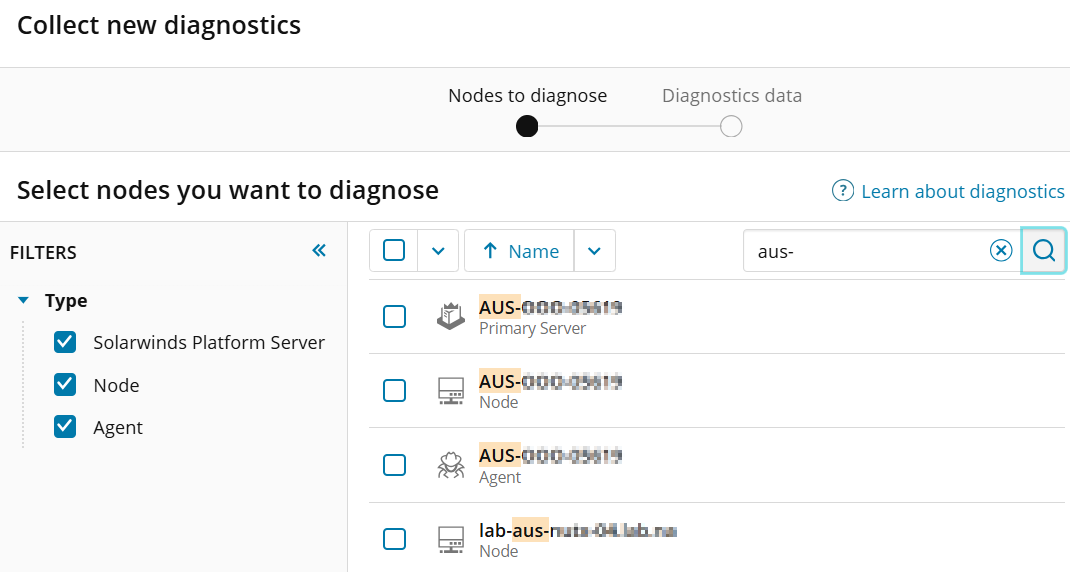This screenshot has width=1070, height=572.
Task: Go to the Nodes to diagnose step
Action: tap(527, 96)
